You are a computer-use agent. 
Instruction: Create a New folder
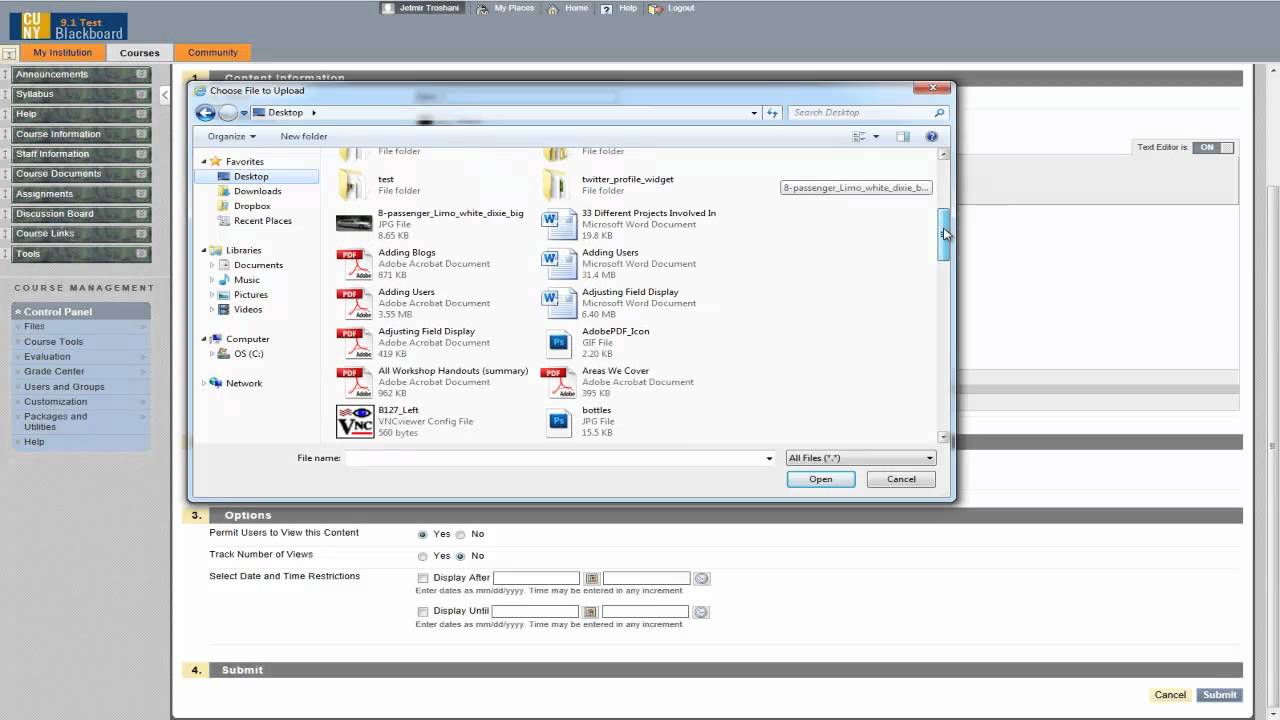pos(304,136)
